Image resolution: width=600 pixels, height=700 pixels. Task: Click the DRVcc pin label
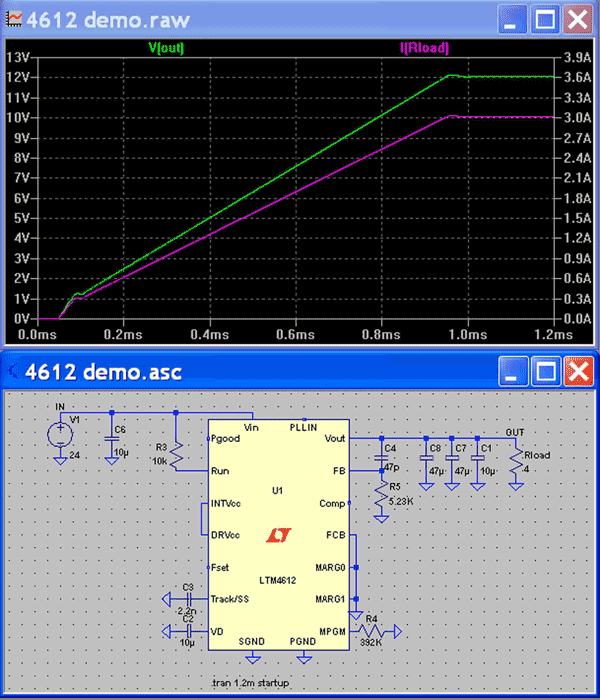tap(225, 535)
